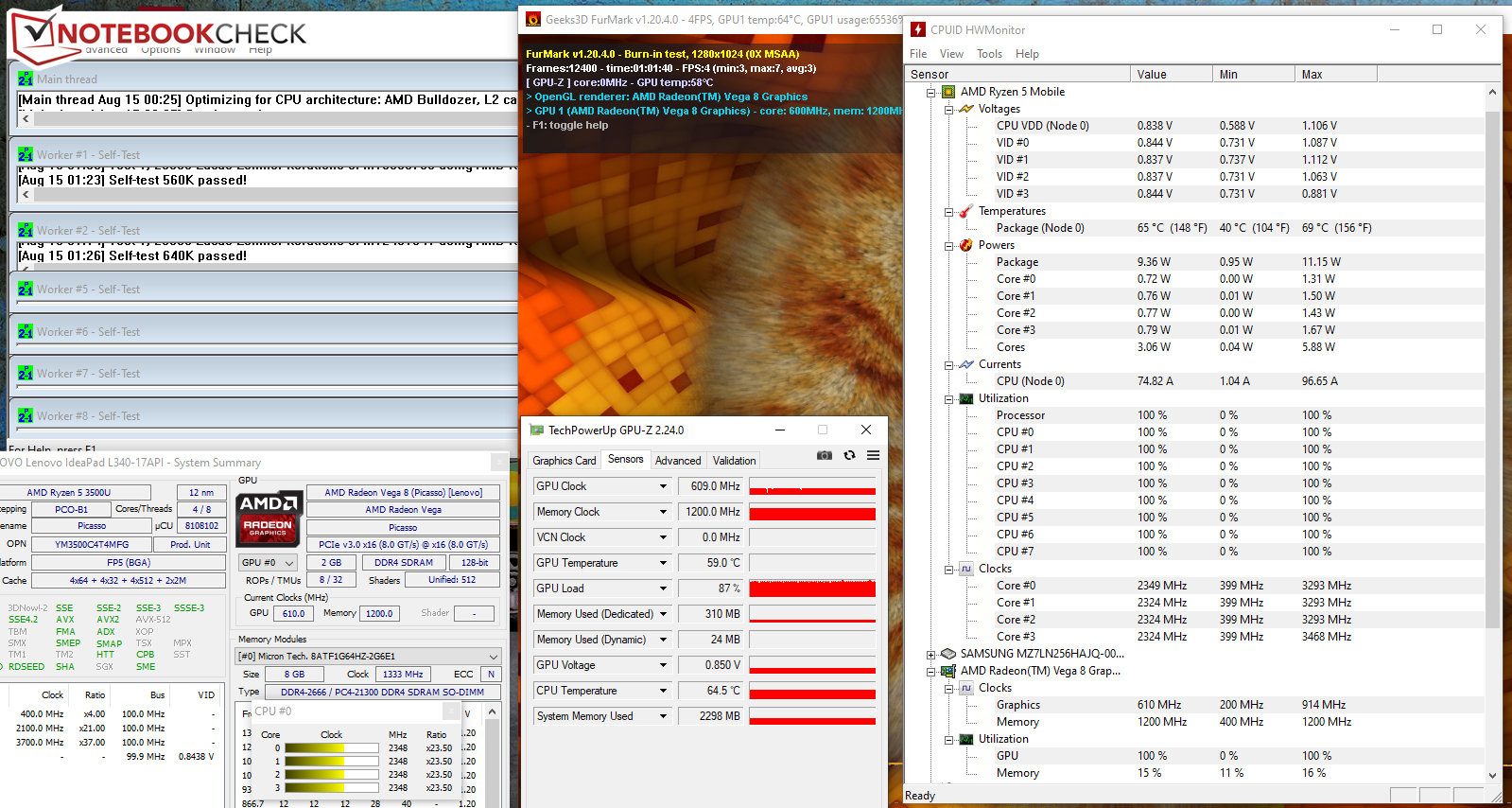Switch to the Advanced tab in GPU-Z
This screenshot has height=808, width=1512.
(678, 461)
